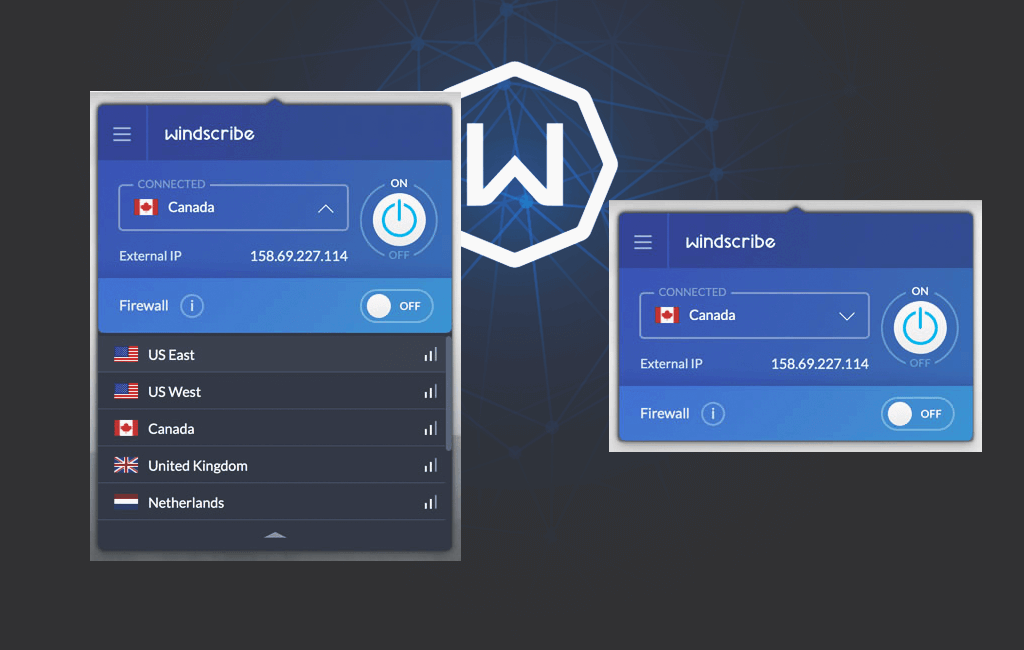Click CONNECTED status label in left panel
This screenshot has width=1024, height=650.
(171, 184)
